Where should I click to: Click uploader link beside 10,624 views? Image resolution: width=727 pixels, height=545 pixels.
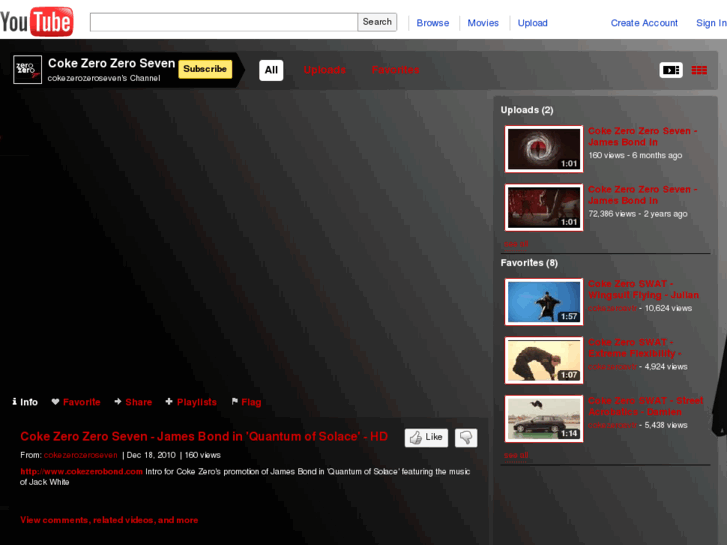point(612,308)
